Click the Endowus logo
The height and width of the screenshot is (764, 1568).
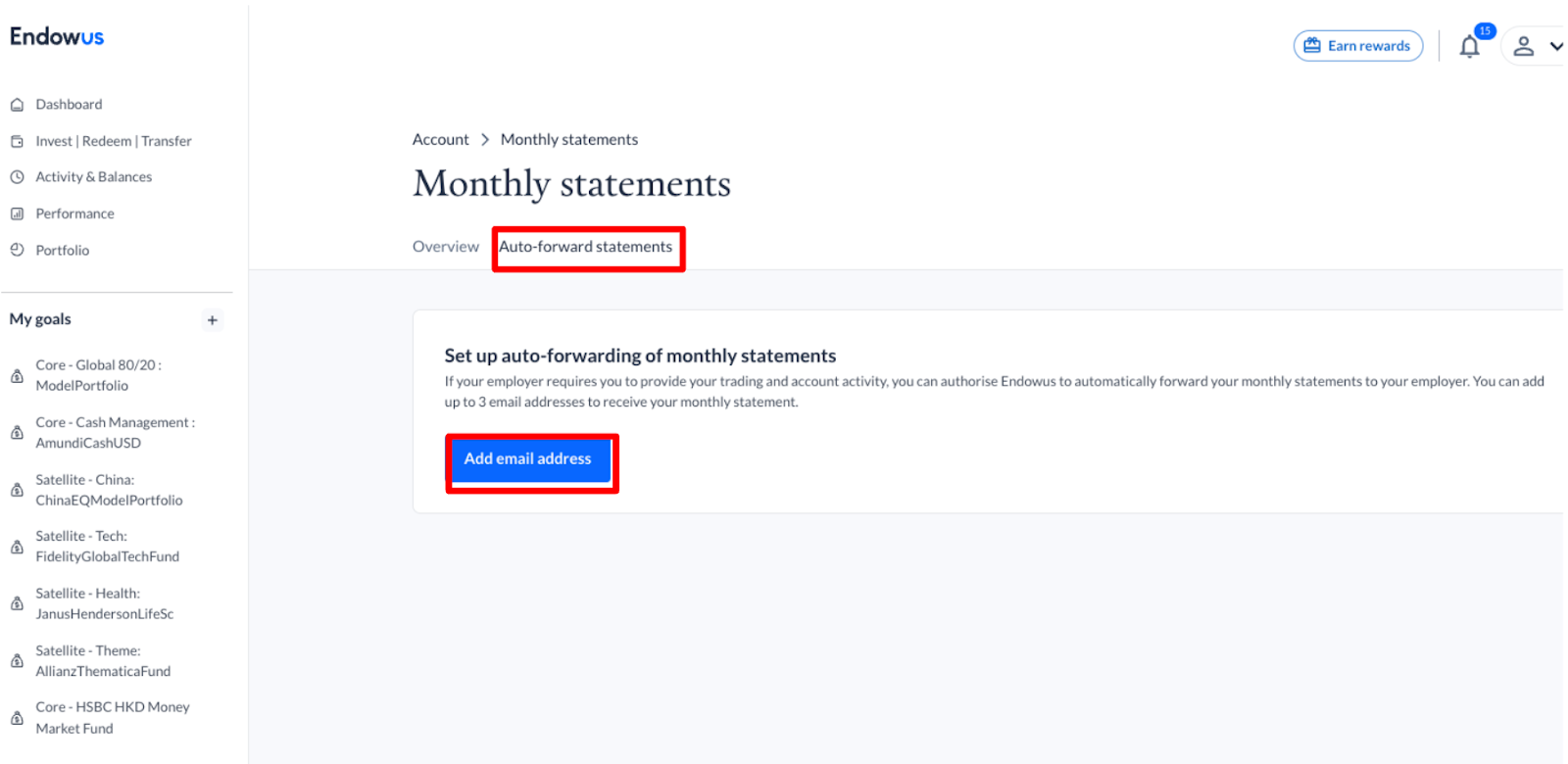(x=57, y=37)
